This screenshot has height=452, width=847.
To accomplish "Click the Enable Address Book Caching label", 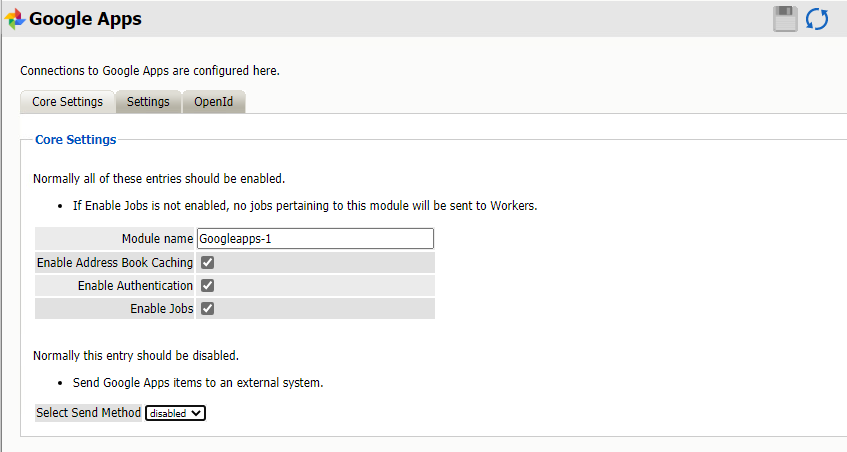I will click(115, 263).
